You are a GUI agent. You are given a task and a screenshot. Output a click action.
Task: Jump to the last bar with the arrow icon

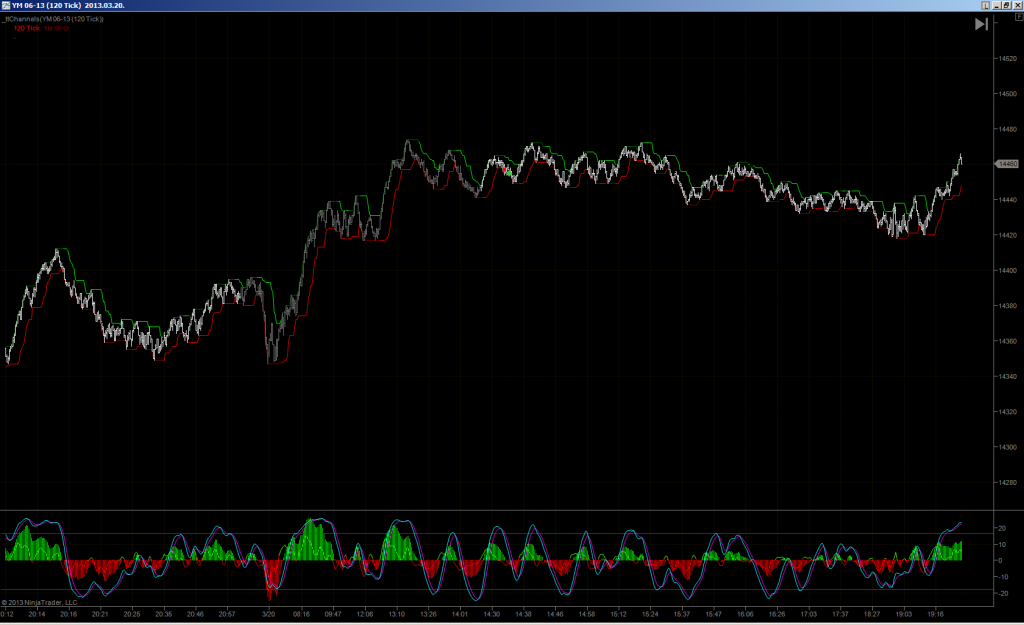click(x=981, y=24)
